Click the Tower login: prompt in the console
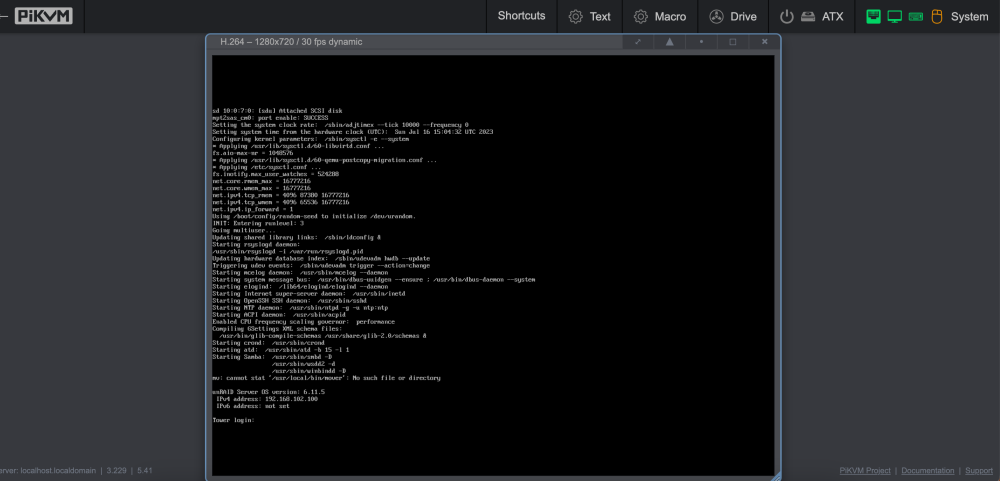 [233, 420]
